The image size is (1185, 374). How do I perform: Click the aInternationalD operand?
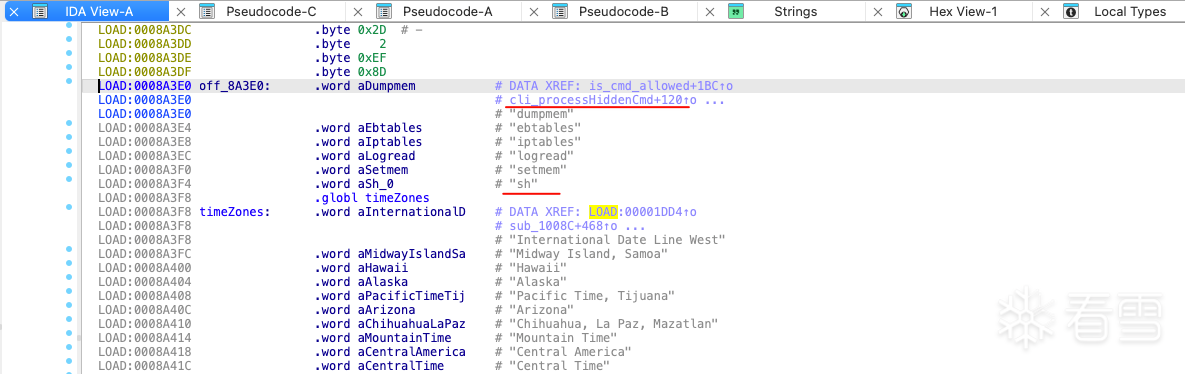(x=412, y=212)
